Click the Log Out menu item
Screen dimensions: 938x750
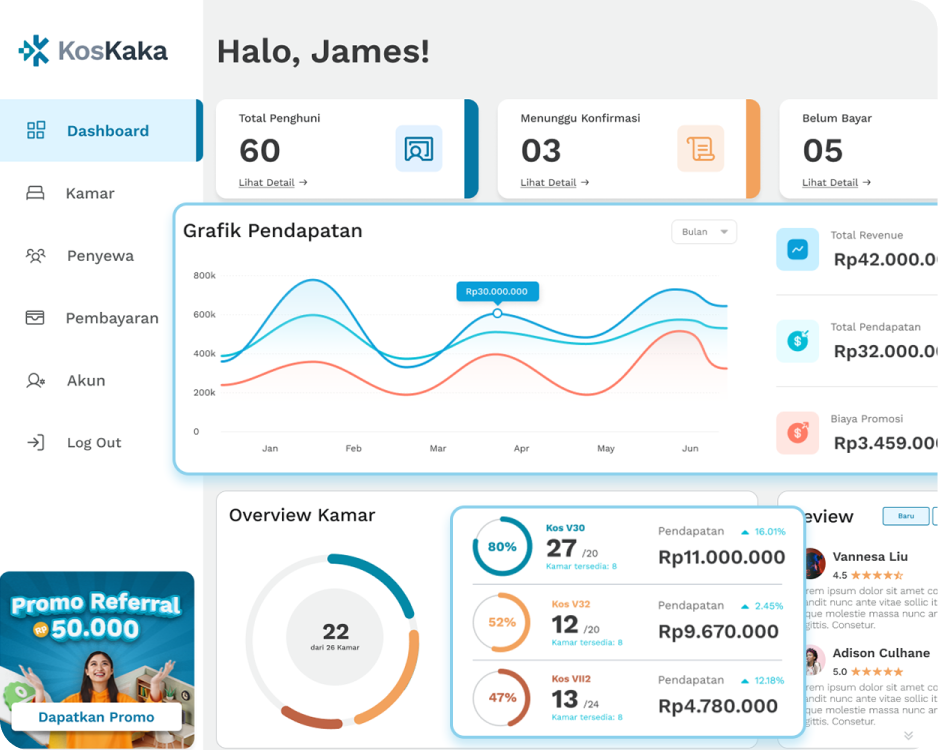tap(94, 443)
